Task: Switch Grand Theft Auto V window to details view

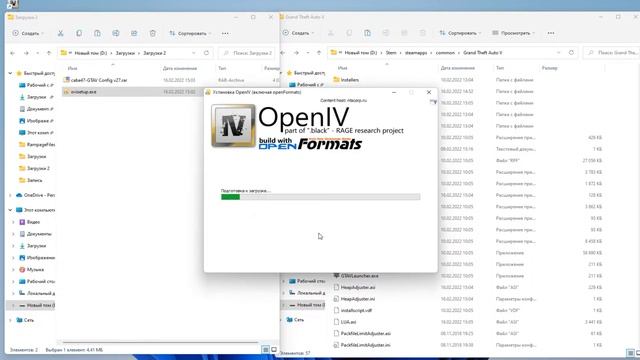Action: click(630, 353)
